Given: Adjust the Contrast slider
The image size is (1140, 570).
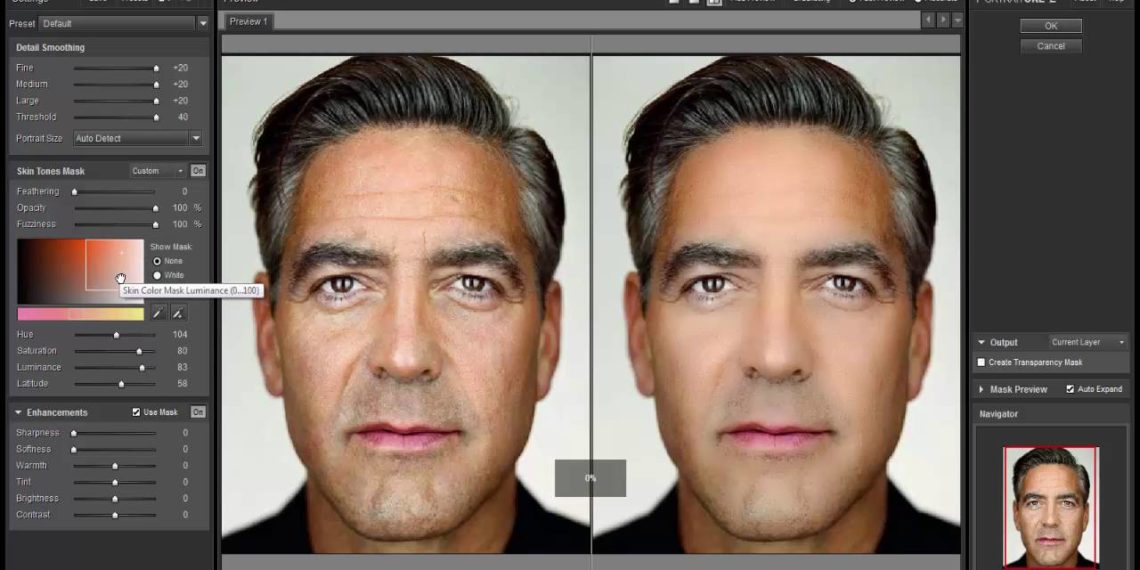Looking at the screenshot, I should pyautogui.click(x=115, y=515).
